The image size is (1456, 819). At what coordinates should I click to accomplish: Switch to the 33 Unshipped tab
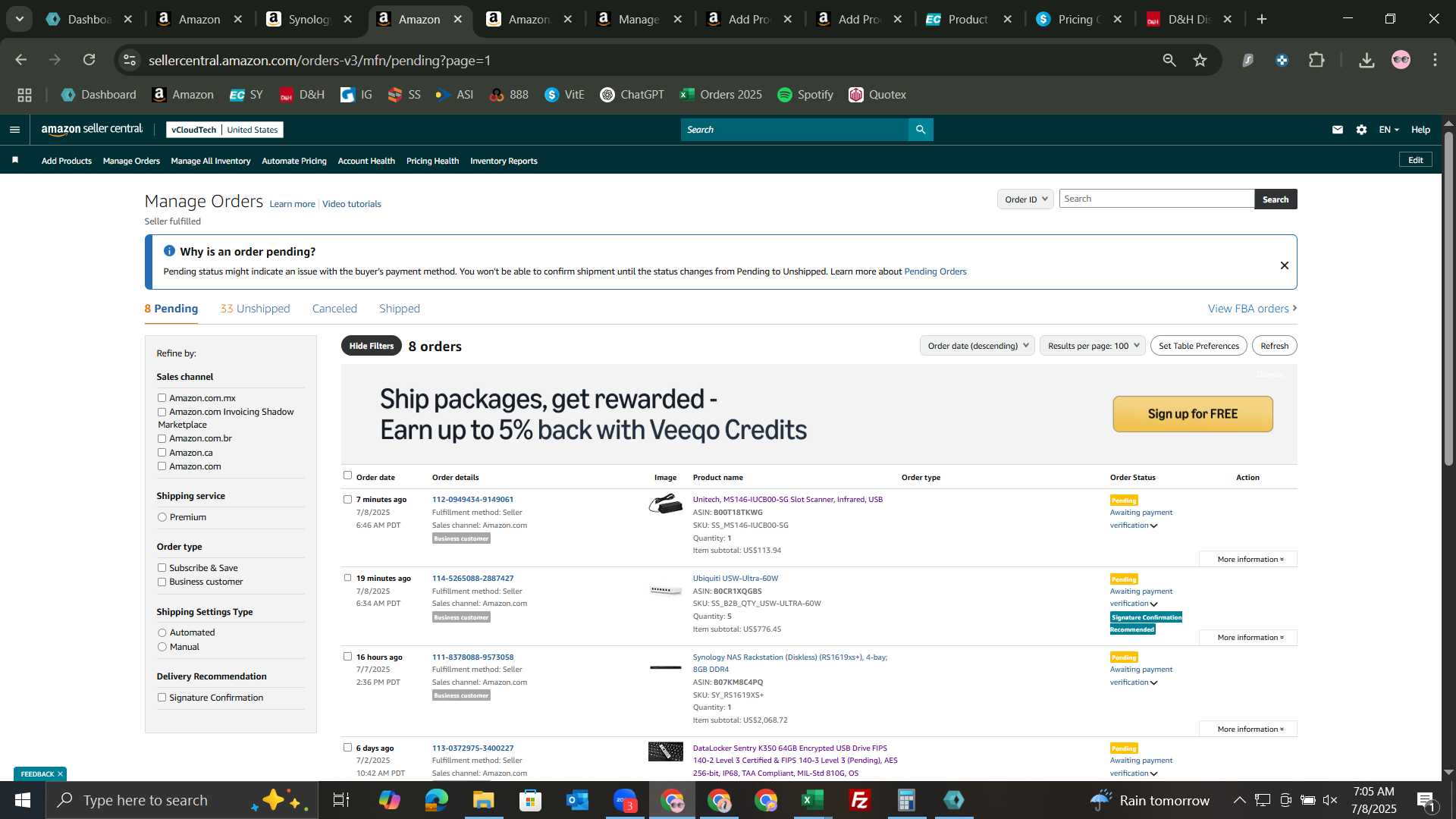click(x=255, y=309)
